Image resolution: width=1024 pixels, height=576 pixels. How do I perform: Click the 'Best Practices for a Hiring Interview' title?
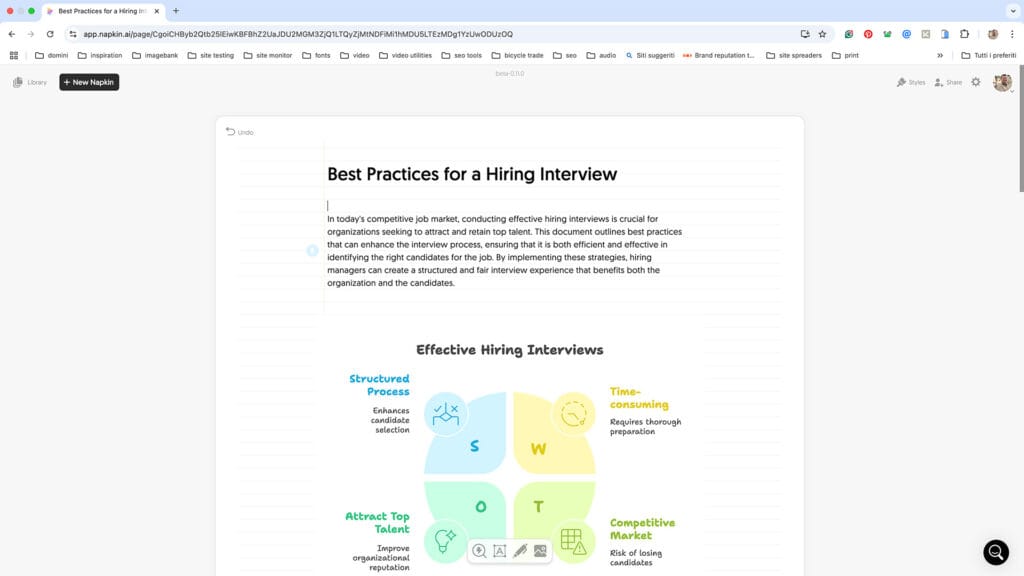point(472,174)
